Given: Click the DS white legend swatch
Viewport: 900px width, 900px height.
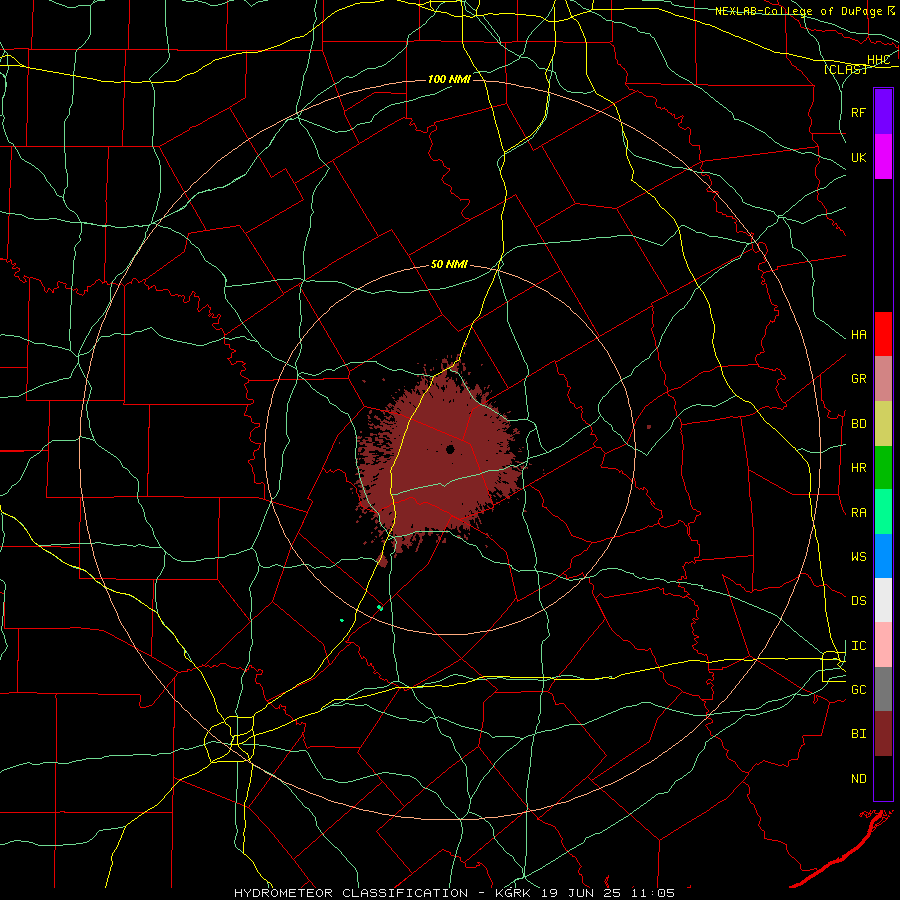Looking at the screenshot, I should point(883,600).
